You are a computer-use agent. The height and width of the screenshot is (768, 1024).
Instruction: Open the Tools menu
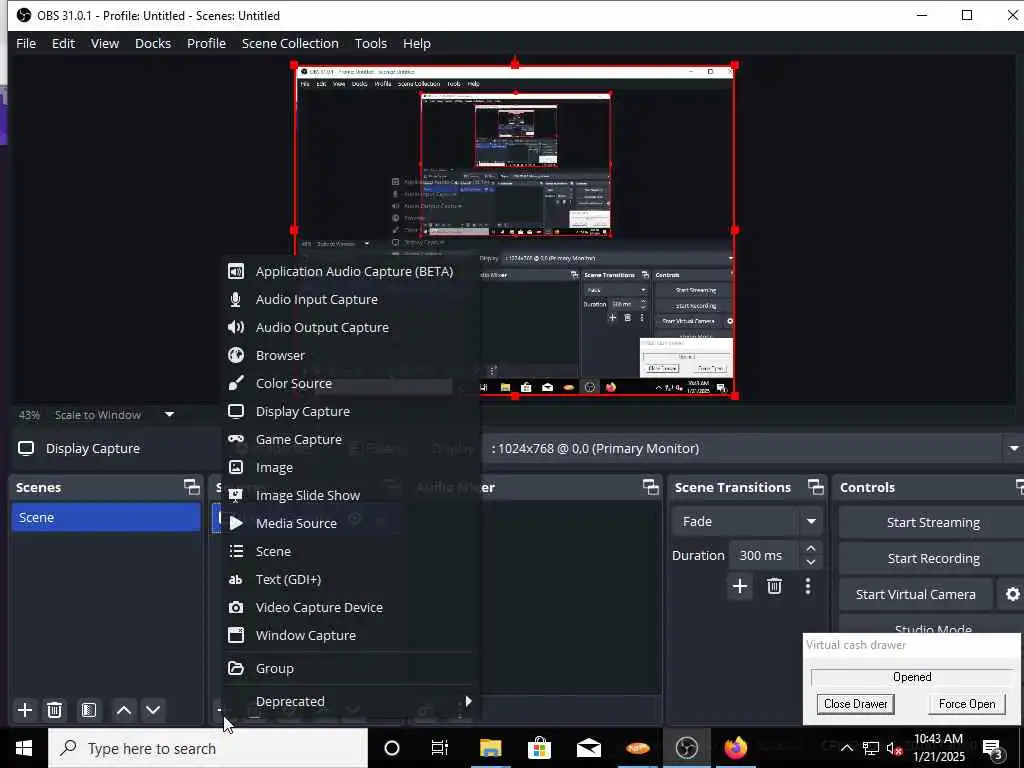coord(371,44)
